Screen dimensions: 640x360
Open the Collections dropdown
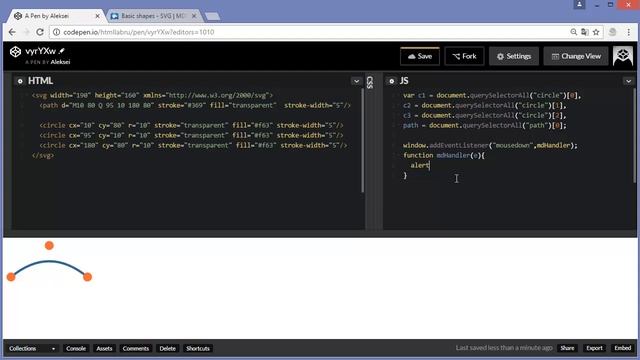pyautogui.click(x=32, y=348)
